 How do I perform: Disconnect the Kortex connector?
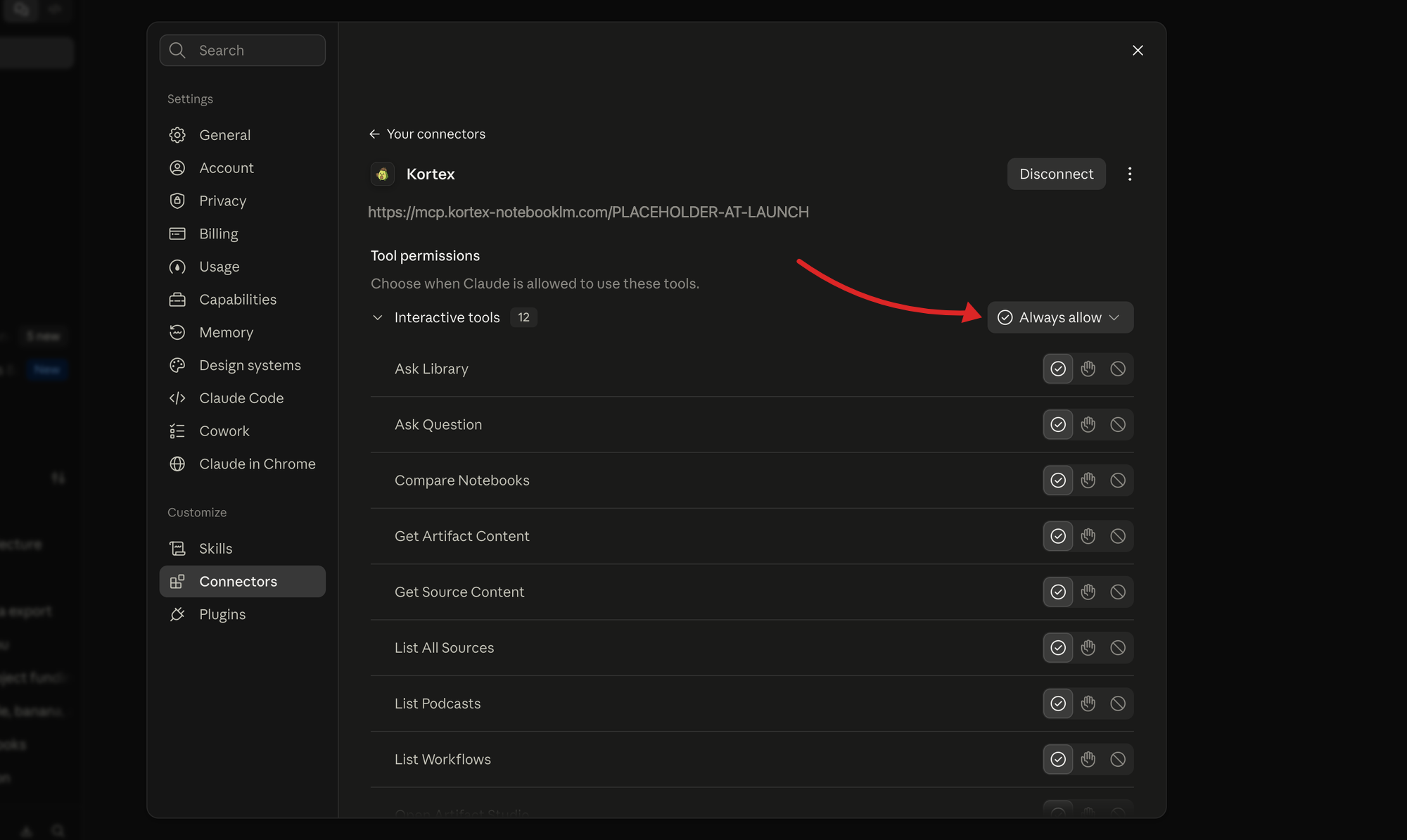click(1056, 174)
